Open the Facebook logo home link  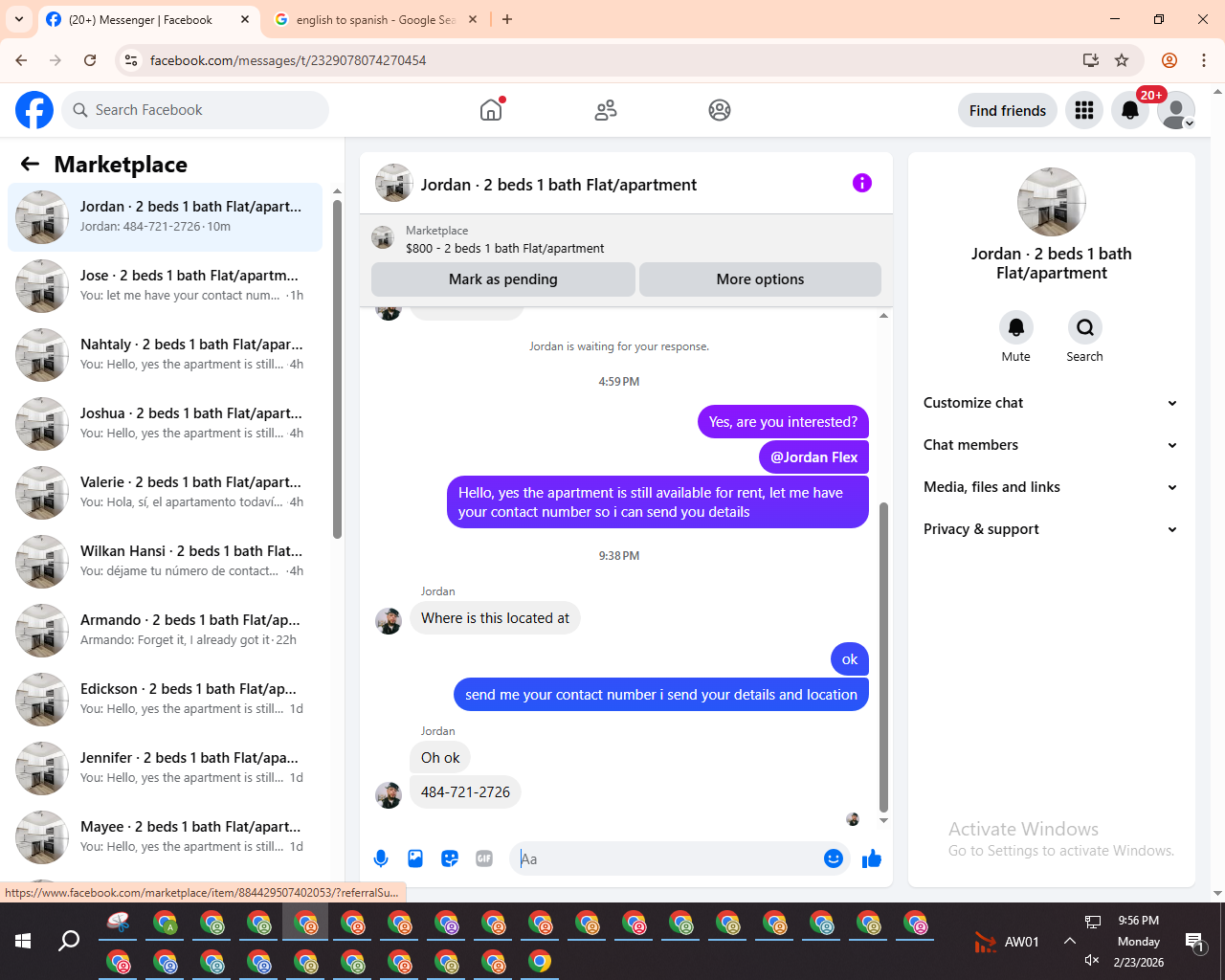(34, 110)
